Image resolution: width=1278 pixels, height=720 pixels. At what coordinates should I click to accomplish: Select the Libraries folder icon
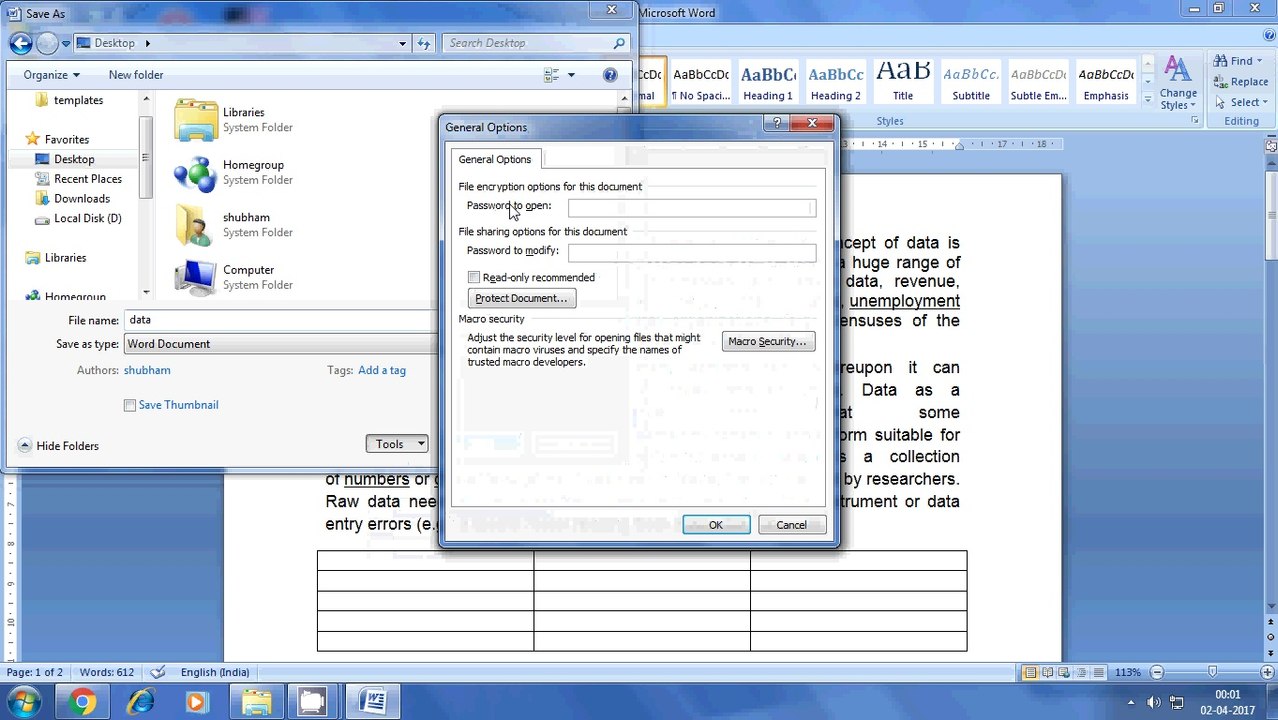pyautogui.click(x=195, y=120)
